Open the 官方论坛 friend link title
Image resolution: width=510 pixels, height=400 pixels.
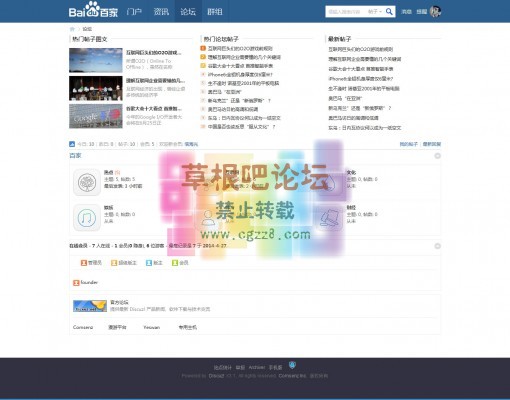click(119, 302)
